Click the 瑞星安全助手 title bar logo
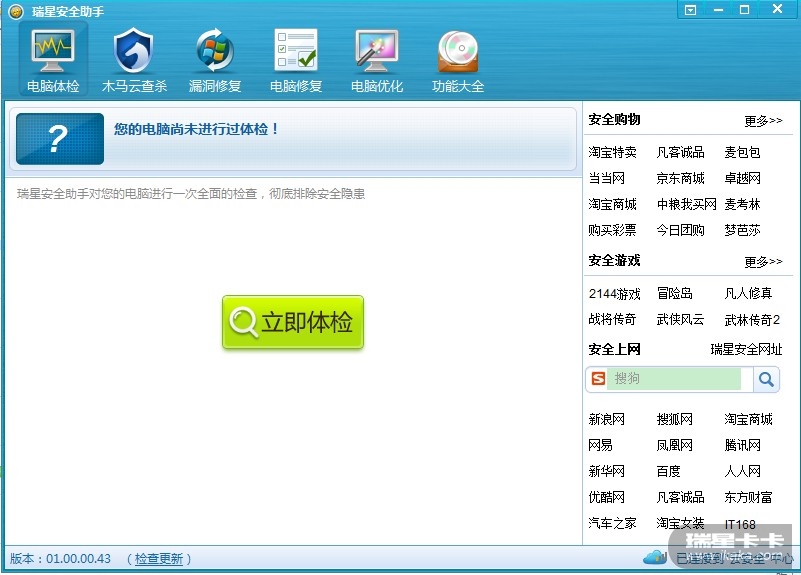 coord(16,11)
